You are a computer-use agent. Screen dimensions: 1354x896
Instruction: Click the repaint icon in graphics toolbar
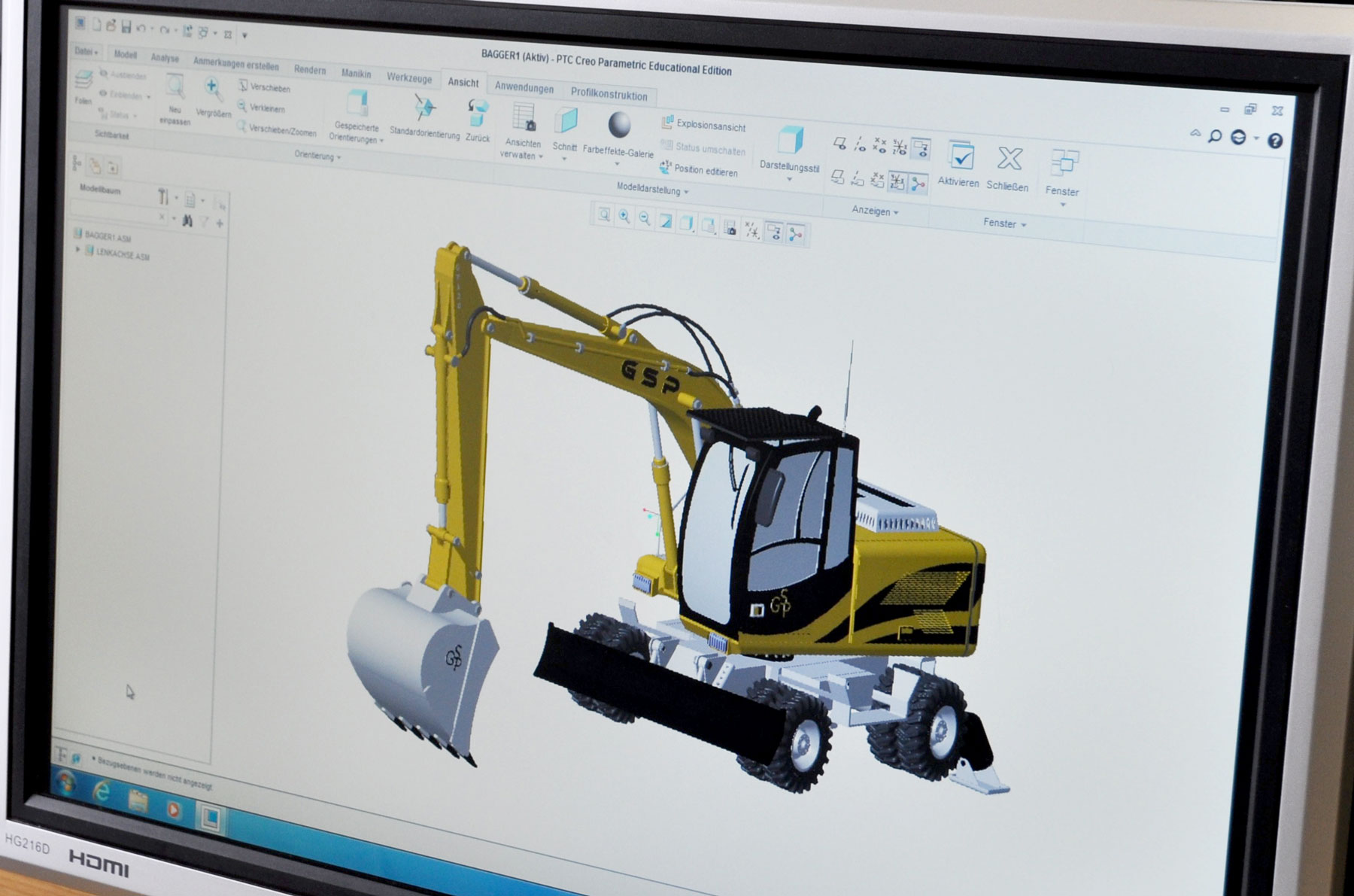click(x=666, y=221)
